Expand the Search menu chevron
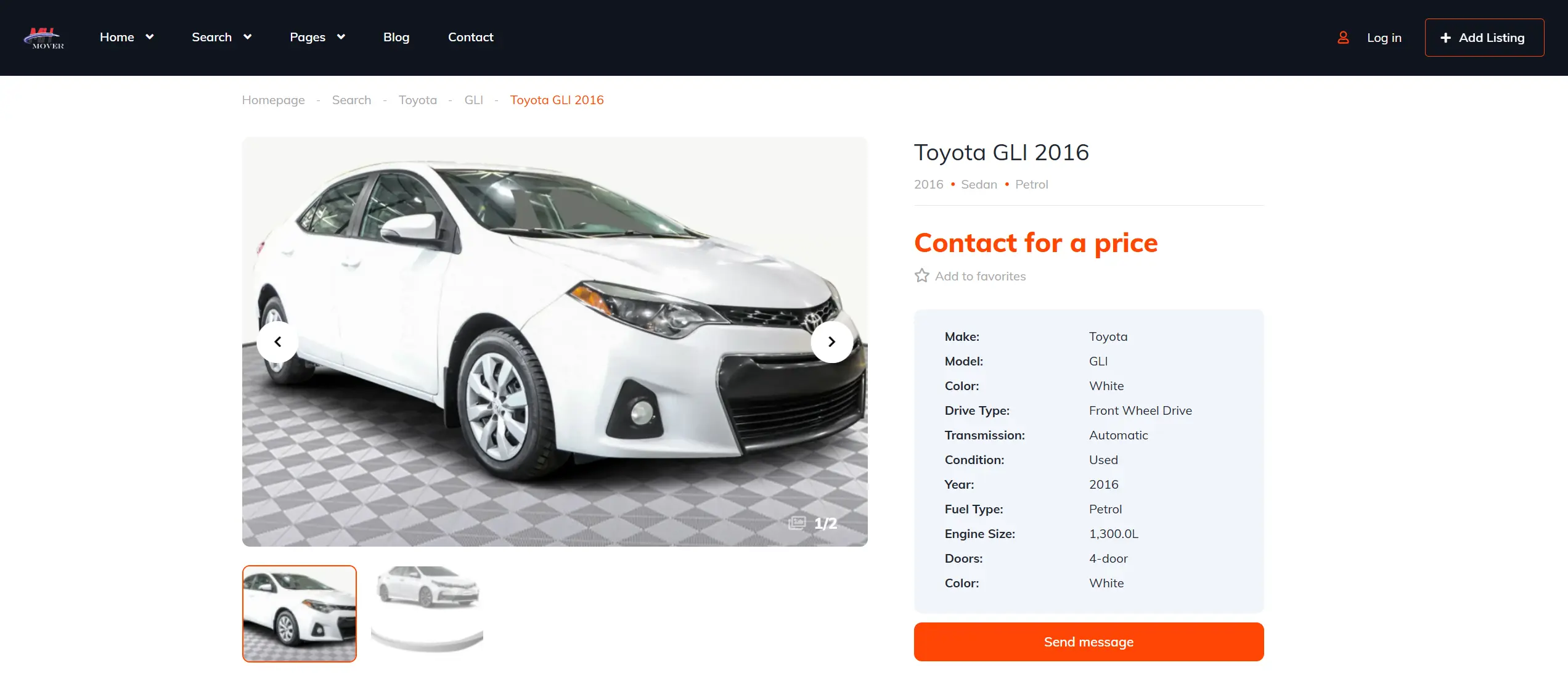 248,37
